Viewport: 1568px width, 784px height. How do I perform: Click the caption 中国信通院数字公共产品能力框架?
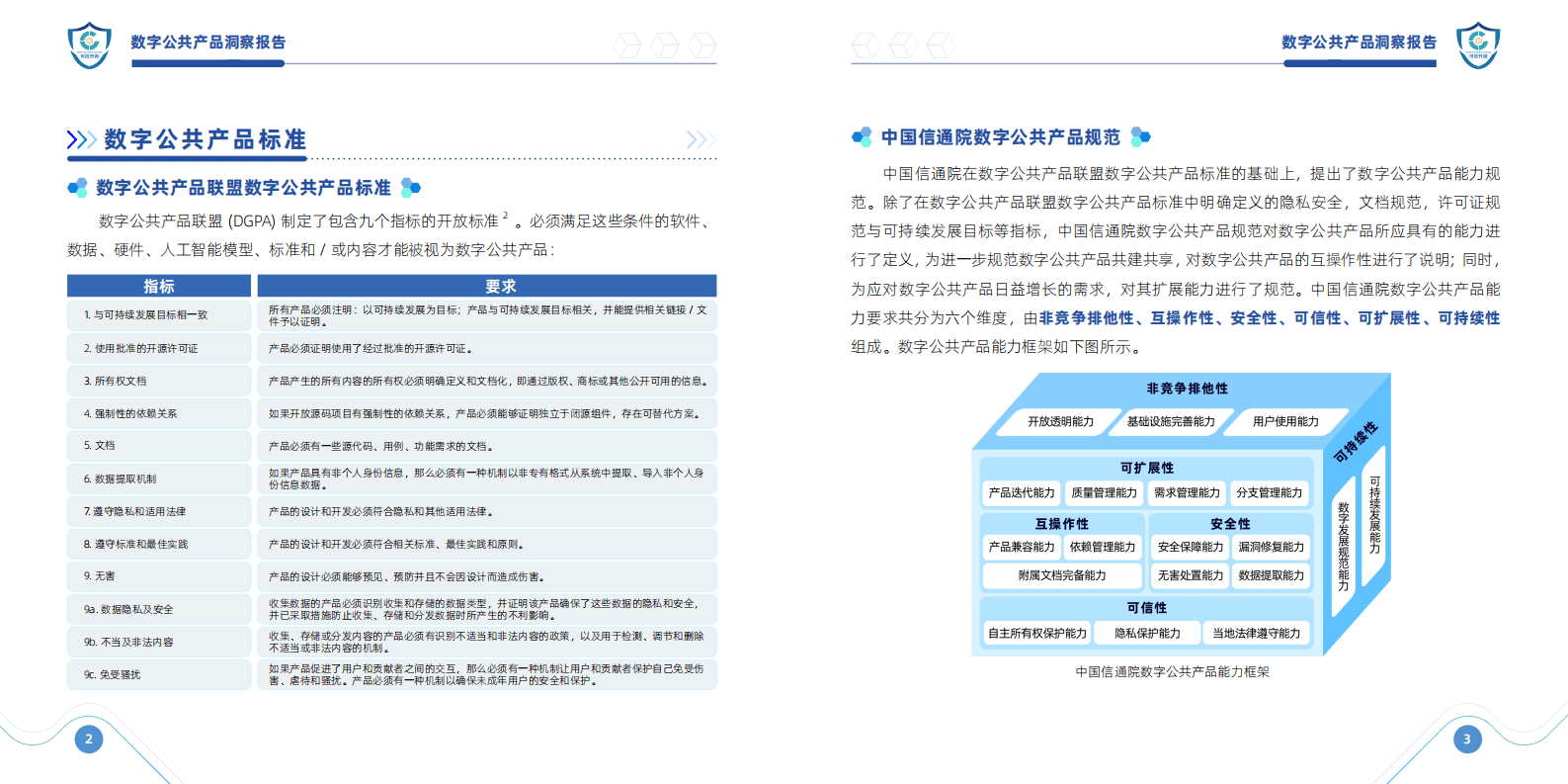(1173, 672)
